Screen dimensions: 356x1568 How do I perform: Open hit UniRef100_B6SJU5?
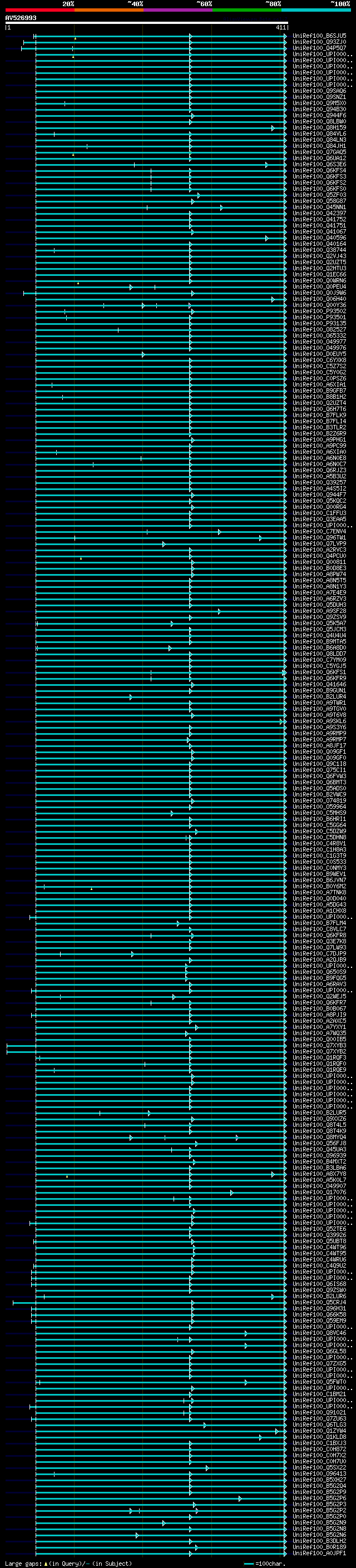click(x=319, y=36)
